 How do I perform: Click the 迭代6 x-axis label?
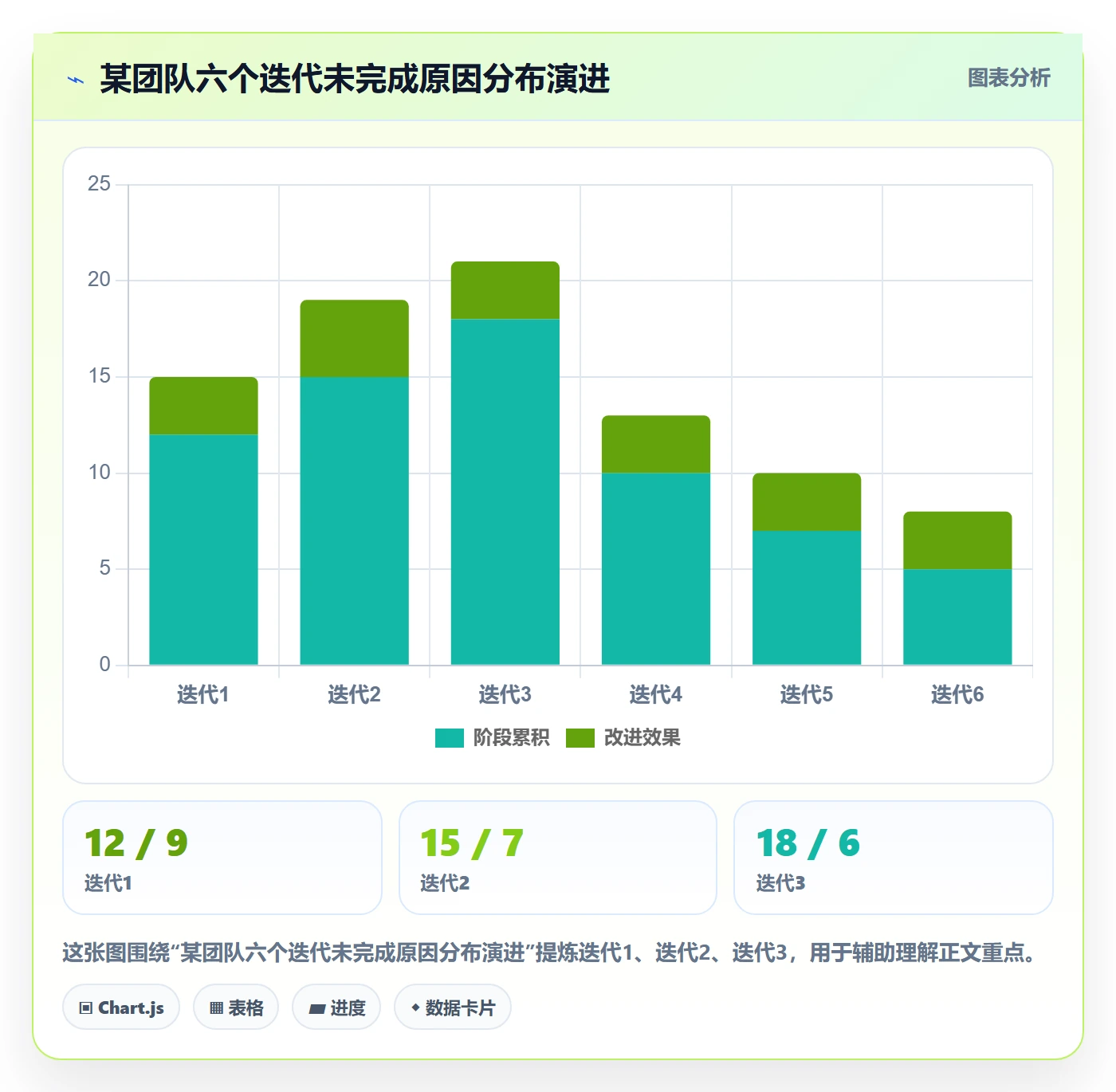pos(957,695)
